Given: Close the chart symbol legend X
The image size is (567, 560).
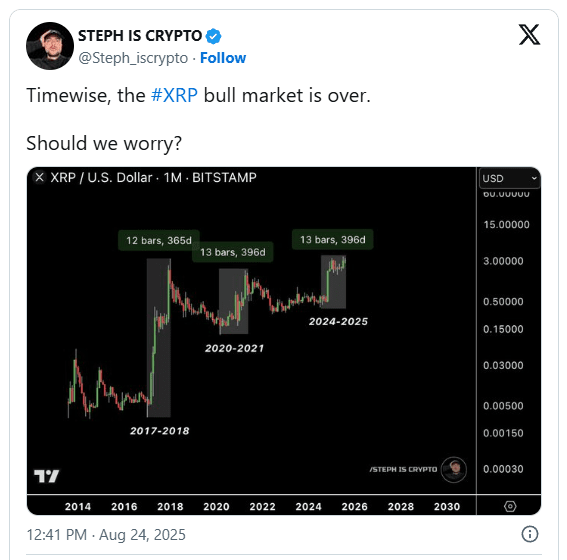Looking at the screenshot, I should click(x=39, y=178).
